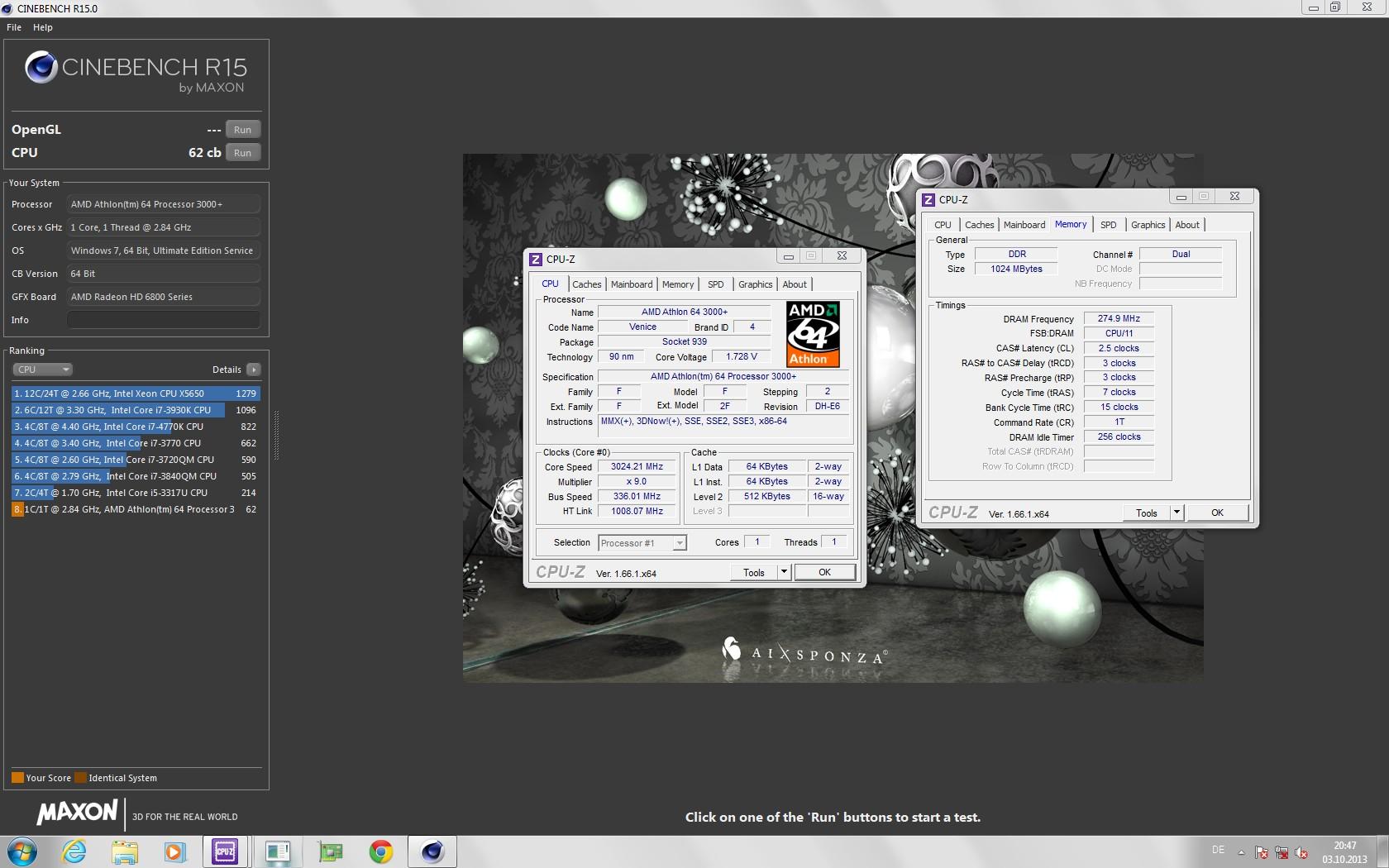The width and height of the screenshot is (1389, 868).
Task: Click the Core Speed value 3024.21 MHz
Action: coord(637,467)
